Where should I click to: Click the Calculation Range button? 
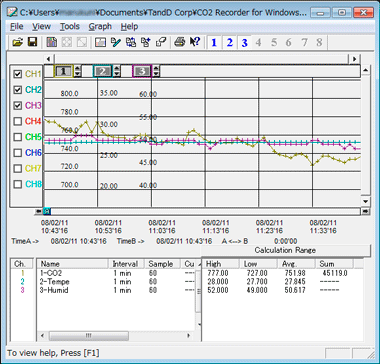point(285,250)
